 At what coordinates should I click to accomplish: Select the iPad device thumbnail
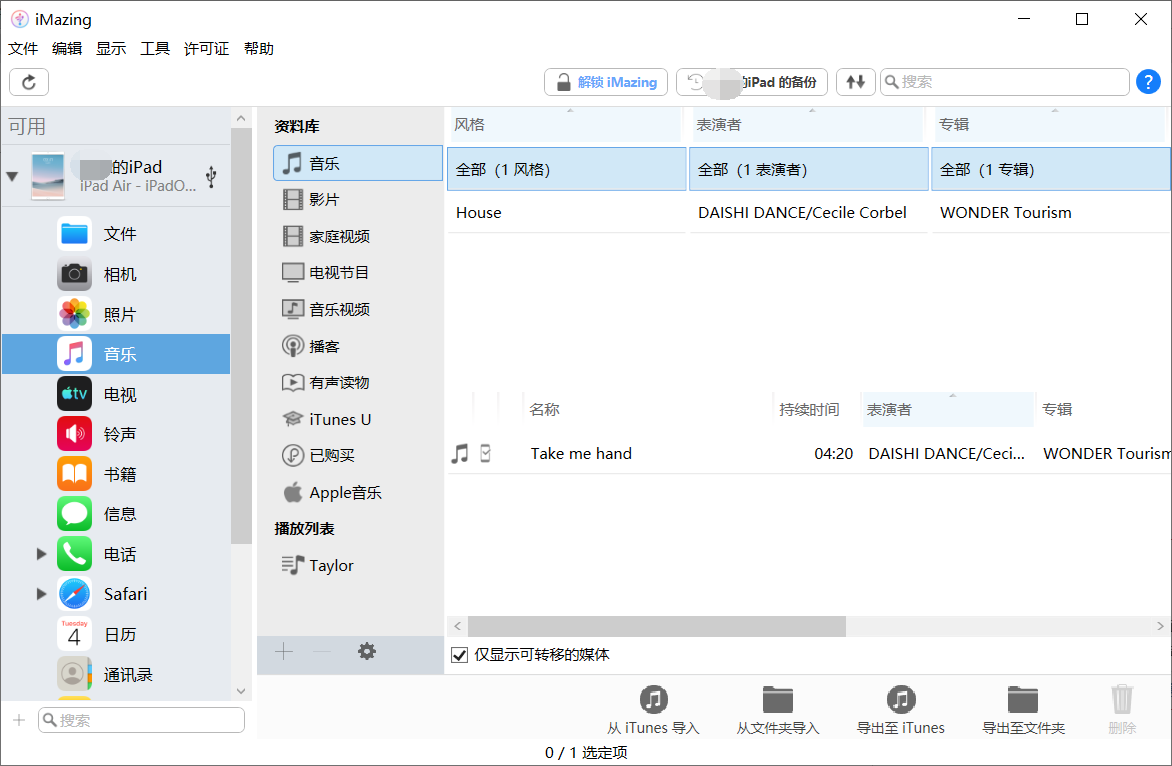point(48,176)
